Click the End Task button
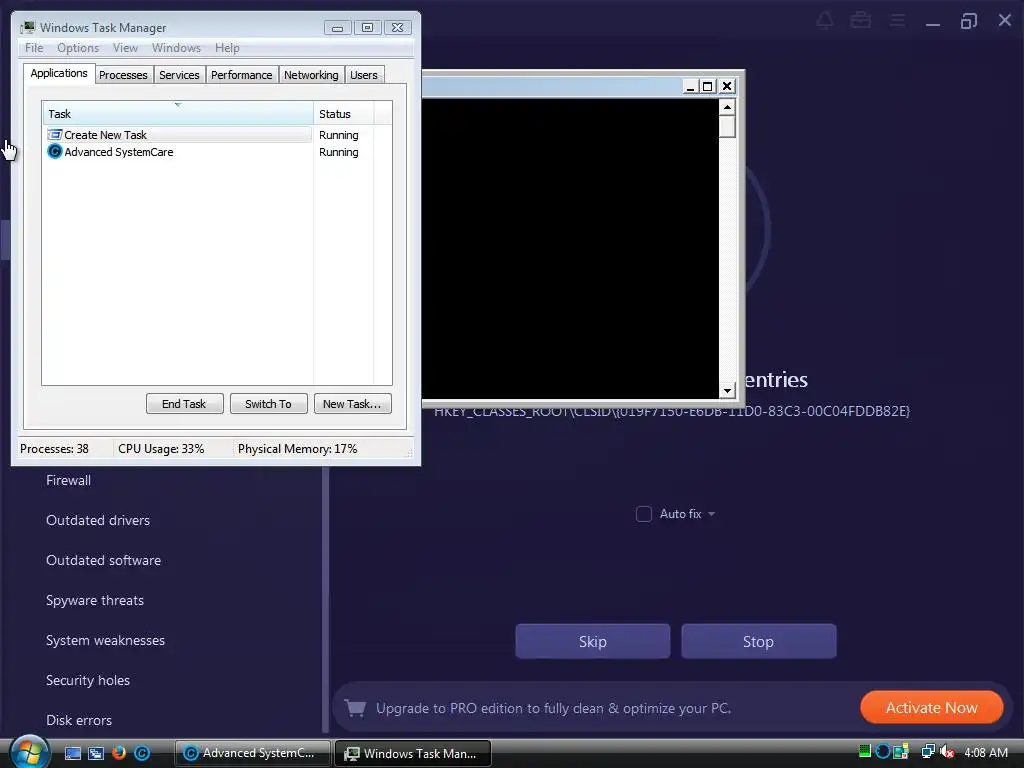1024x768 pixels. [184, 404]
